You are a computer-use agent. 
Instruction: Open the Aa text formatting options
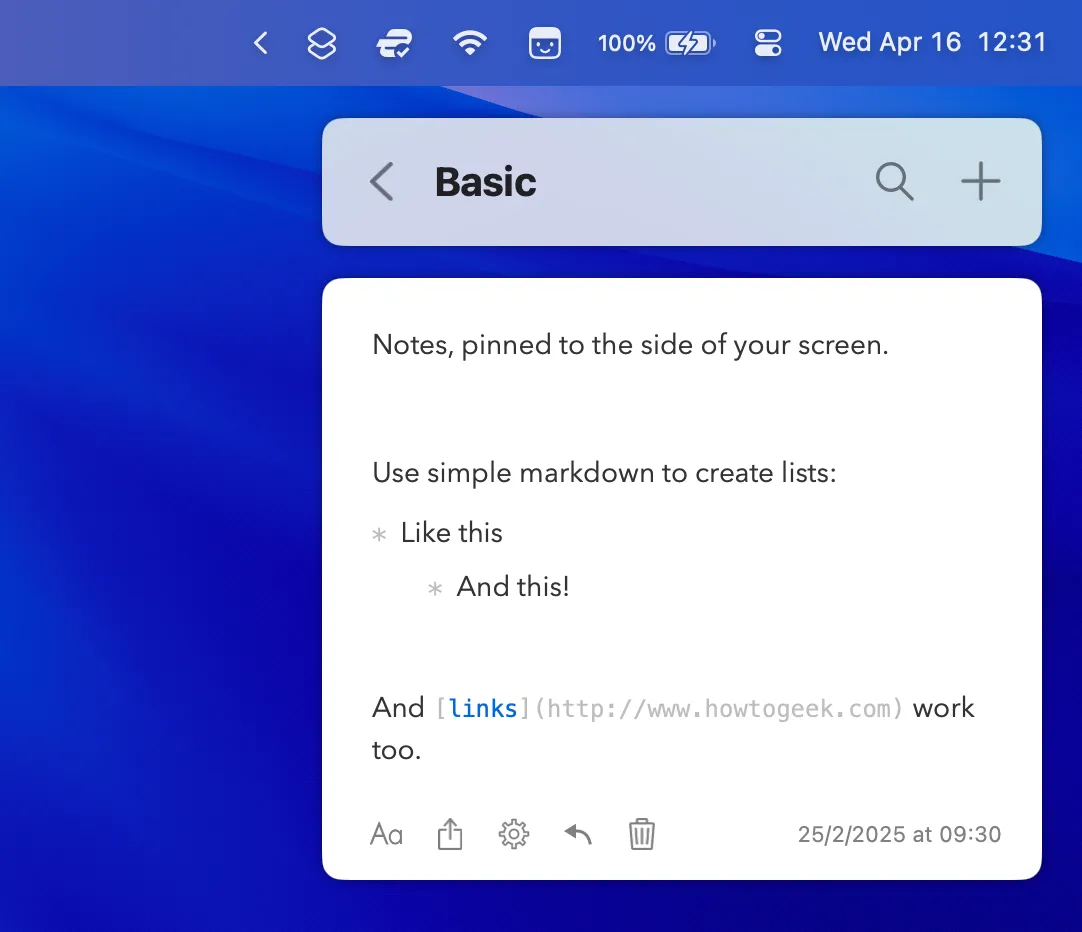point(386,834)
